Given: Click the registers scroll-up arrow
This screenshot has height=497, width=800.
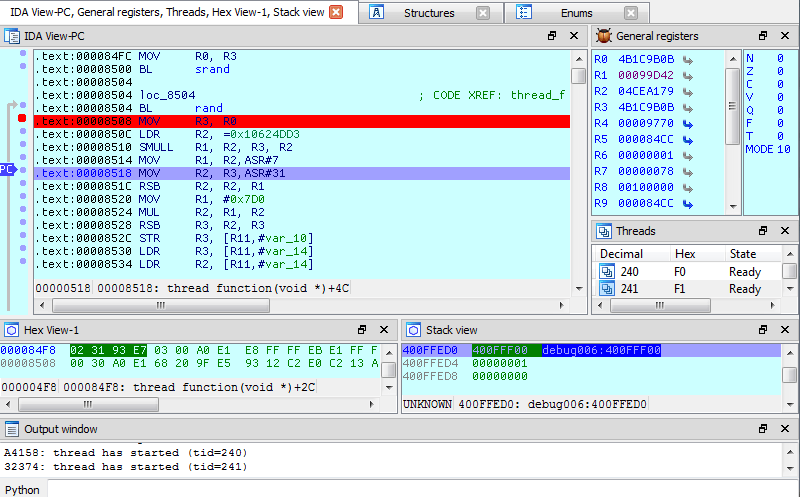Looking at the screenshot, I should pyautogui.click(x=733, y=59).
